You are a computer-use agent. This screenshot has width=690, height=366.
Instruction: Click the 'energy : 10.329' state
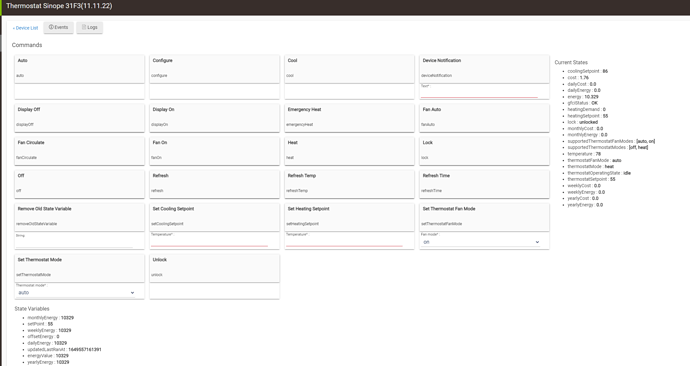pyautogui.click(x=583, y=97)
